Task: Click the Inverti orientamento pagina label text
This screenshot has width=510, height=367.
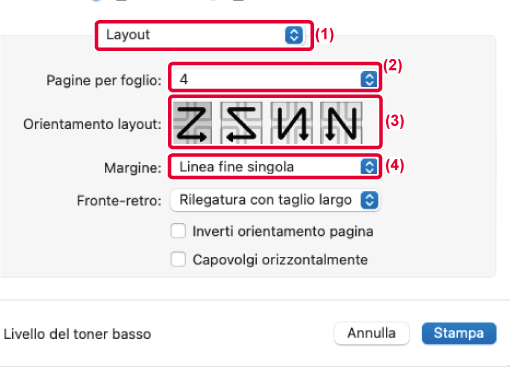Action: [283, 231]
